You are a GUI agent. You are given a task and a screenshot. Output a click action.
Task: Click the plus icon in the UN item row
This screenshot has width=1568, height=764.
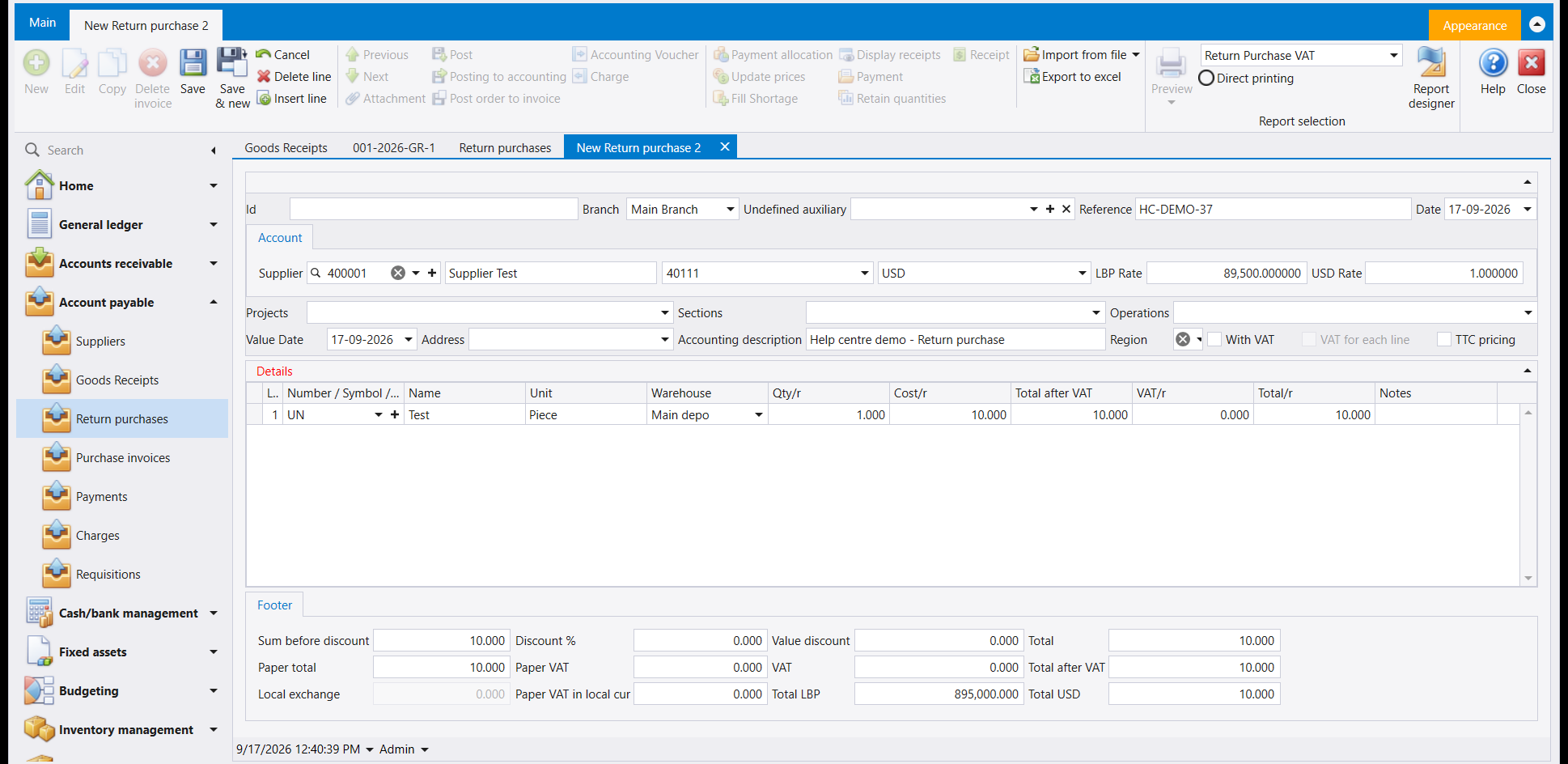pos(395,414)
